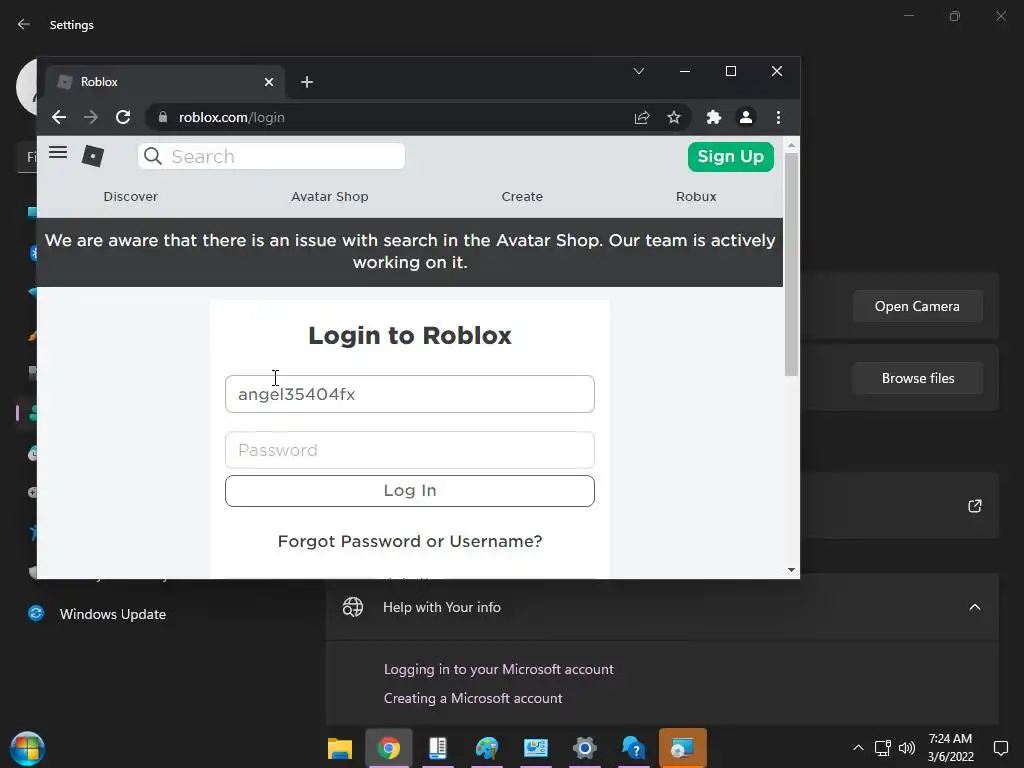The height and width of the screenshot is (768, 1024).
Task: Show hidden tray icons chevron
Action: point(858,748)
